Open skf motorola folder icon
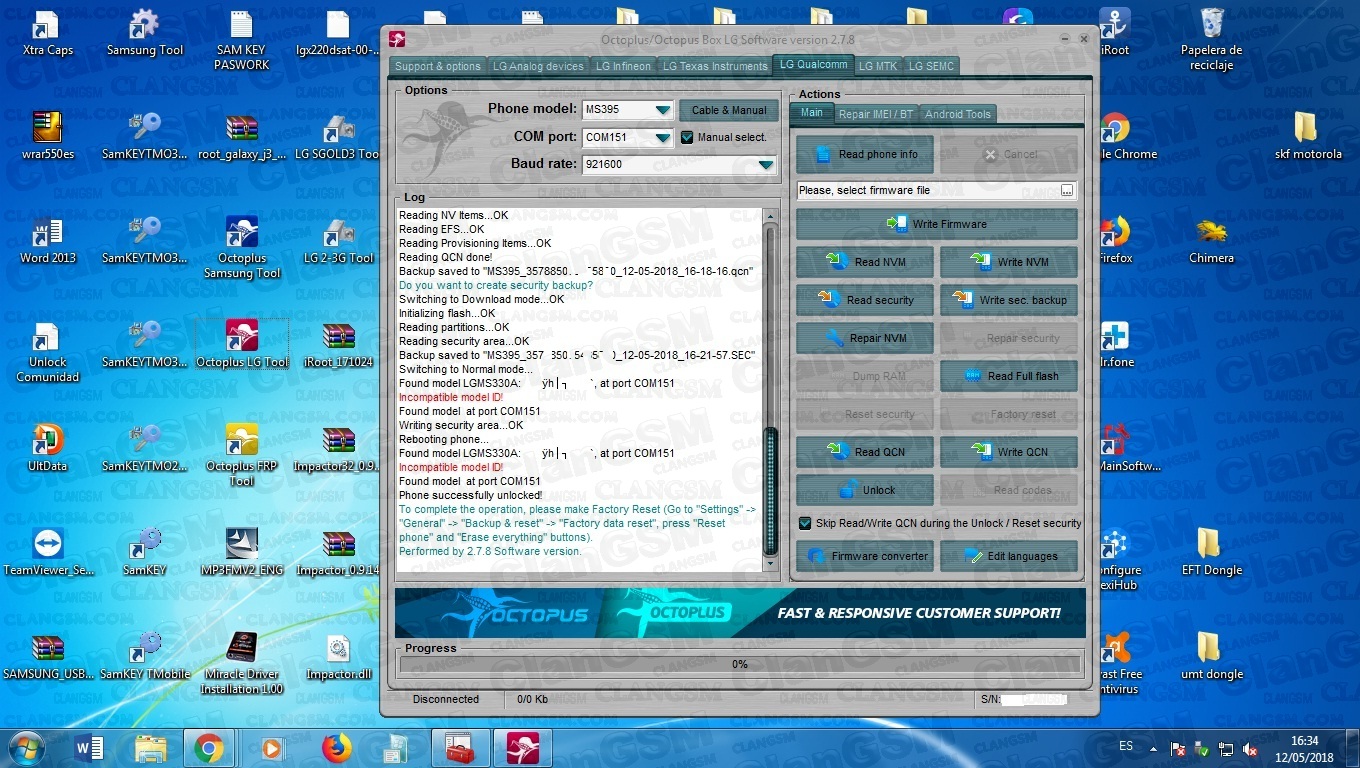The image size is (1360, 768). click(1308, 136)
